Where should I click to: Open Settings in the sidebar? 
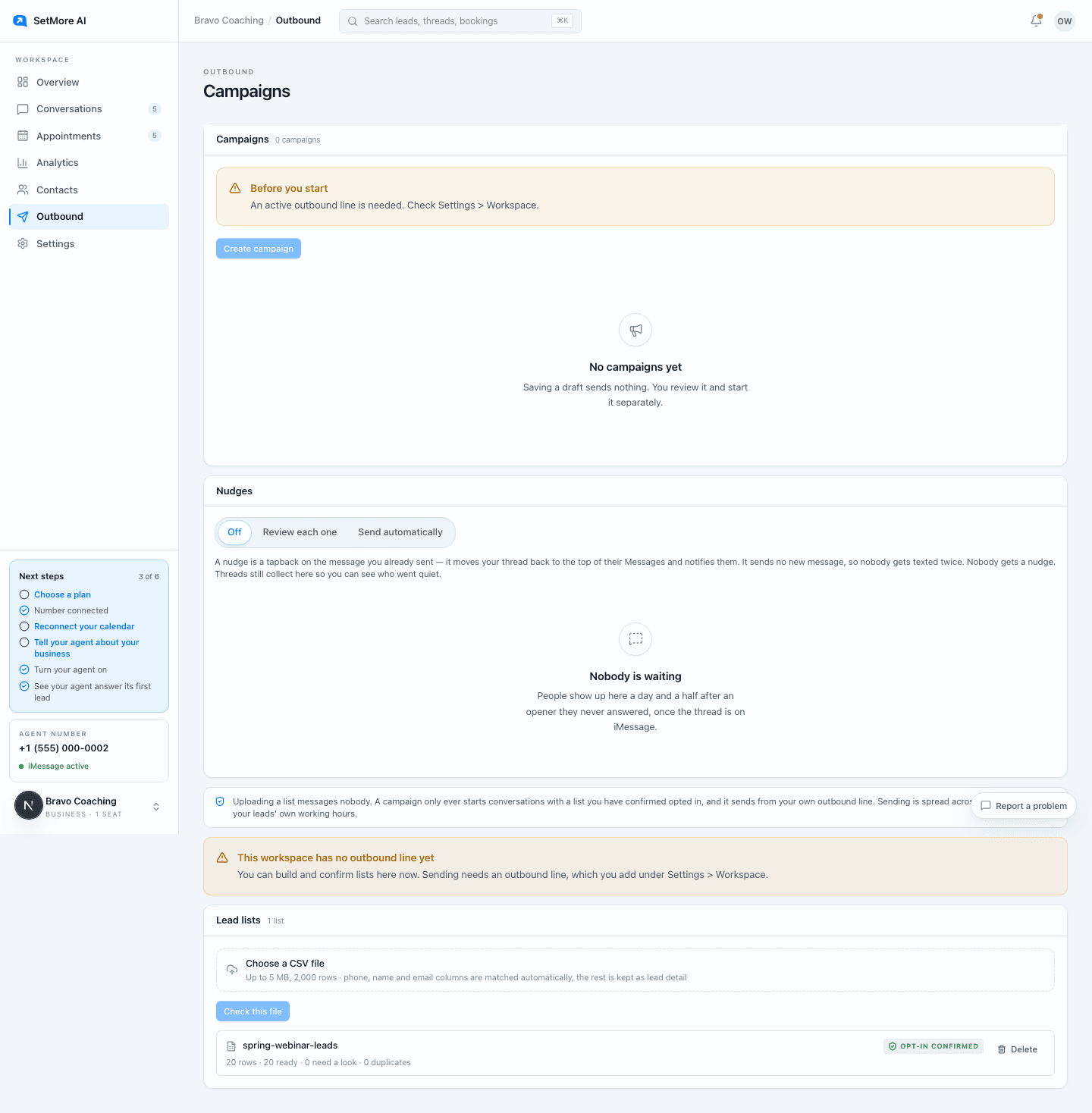89,243
